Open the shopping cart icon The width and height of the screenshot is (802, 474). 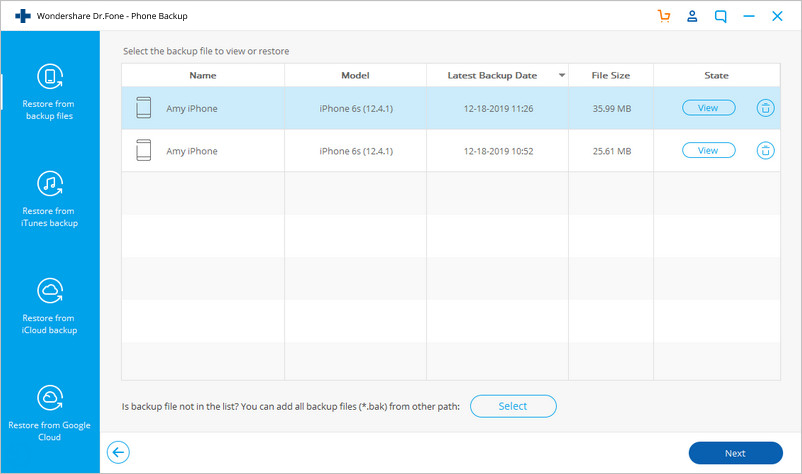(x=664, y=16)
